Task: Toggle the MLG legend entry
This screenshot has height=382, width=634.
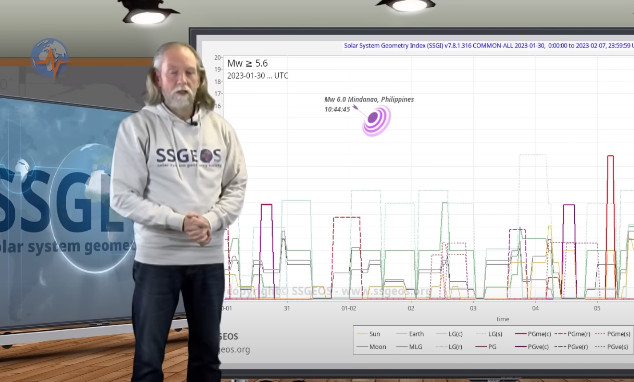Action: 409,347
